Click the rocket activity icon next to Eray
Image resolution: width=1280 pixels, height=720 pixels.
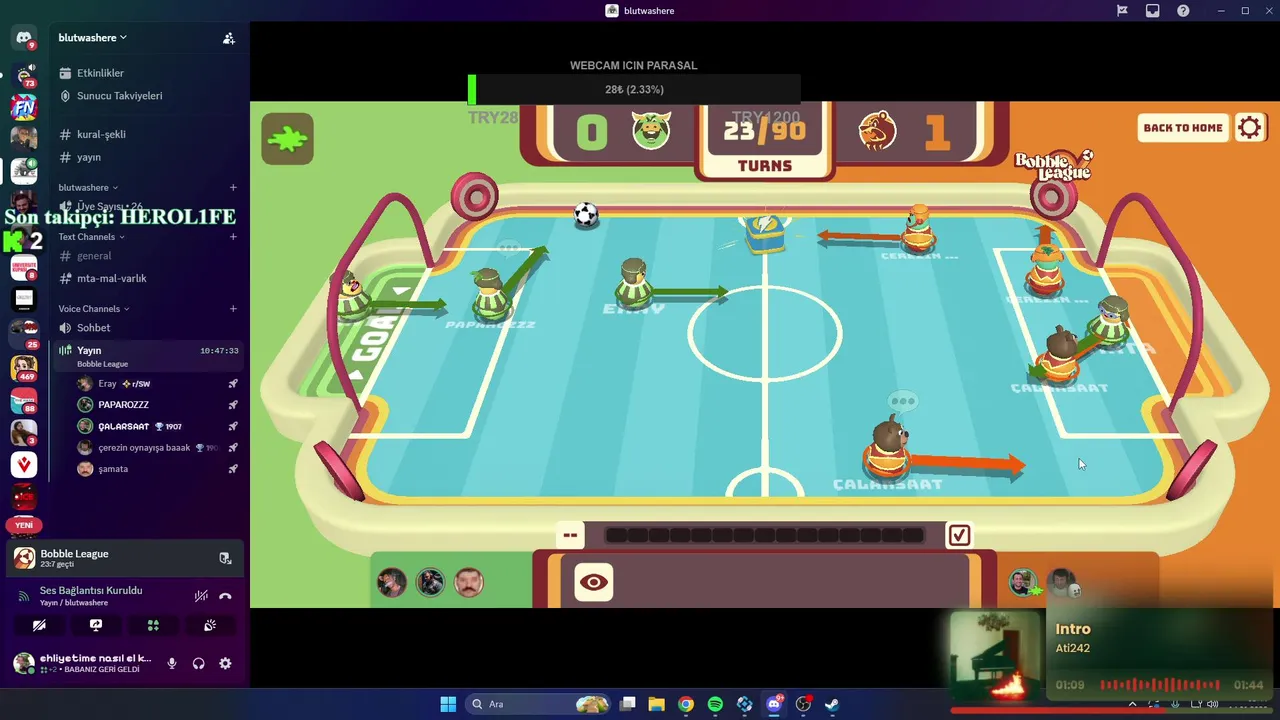coord(233,384)
